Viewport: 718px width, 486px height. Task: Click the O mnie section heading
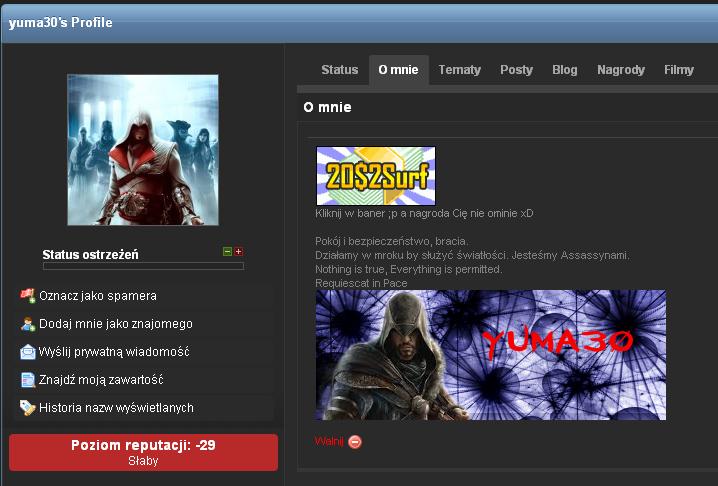pyautogui.click(x=327, y=107)
